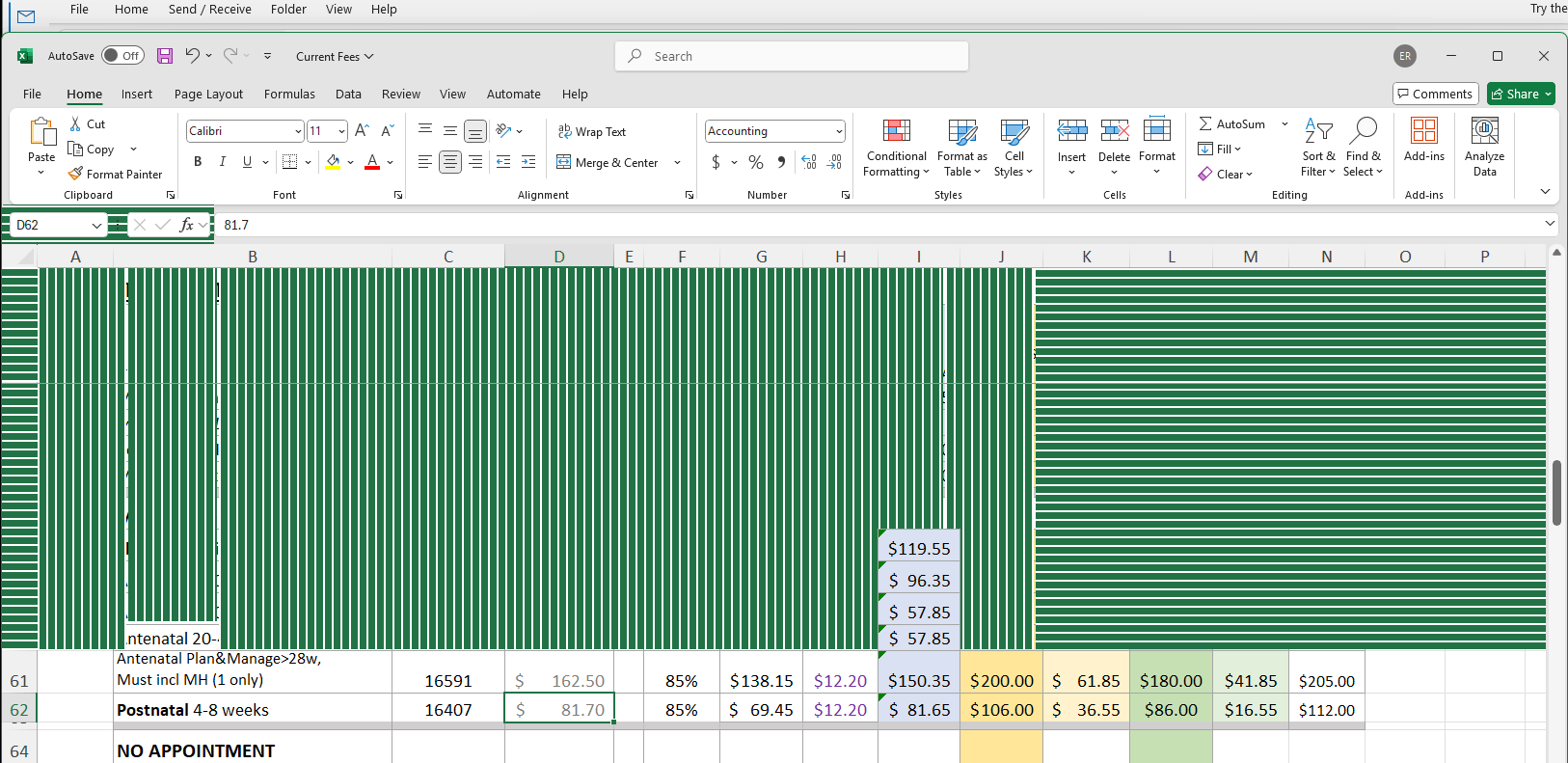
Task: Expand the formula bar chevron
Action: [x=1550, y=224]
